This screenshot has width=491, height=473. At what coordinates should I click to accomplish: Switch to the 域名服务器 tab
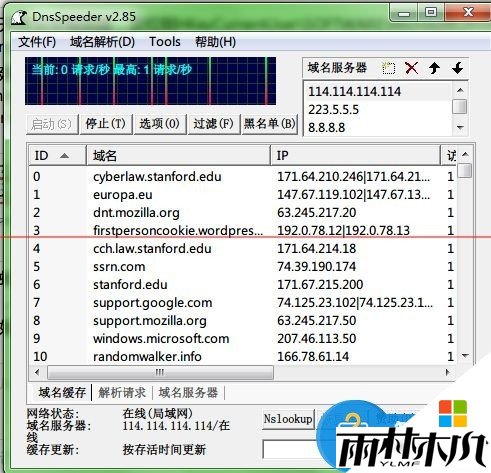tap(188, 392)
